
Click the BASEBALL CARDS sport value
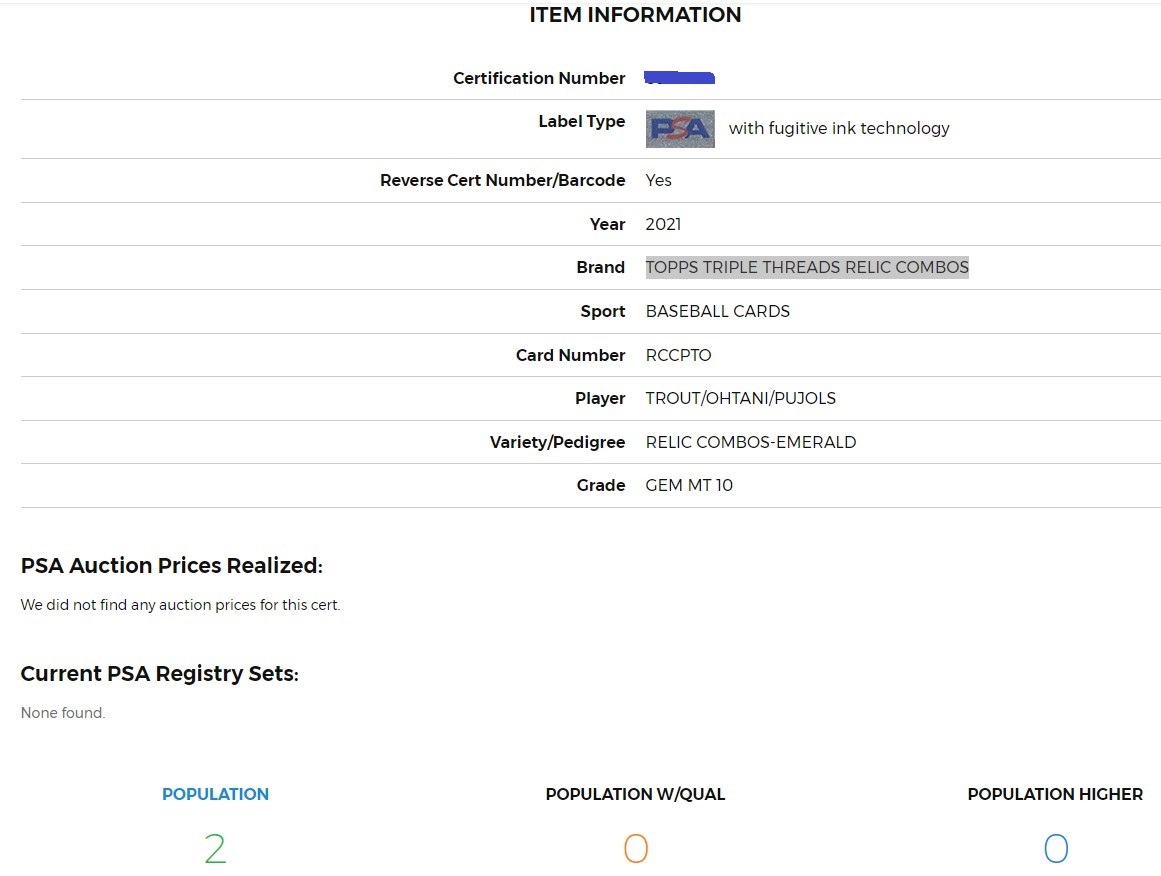coord(717,311)
